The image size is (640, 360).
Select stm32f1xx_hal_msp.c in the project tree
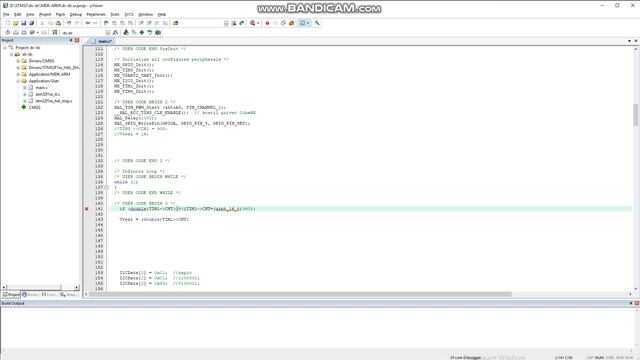[x=54, y=101]
